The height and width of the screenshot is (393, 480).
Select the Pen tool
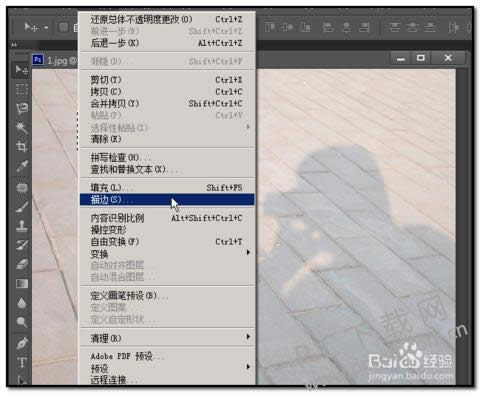[22, 343]
